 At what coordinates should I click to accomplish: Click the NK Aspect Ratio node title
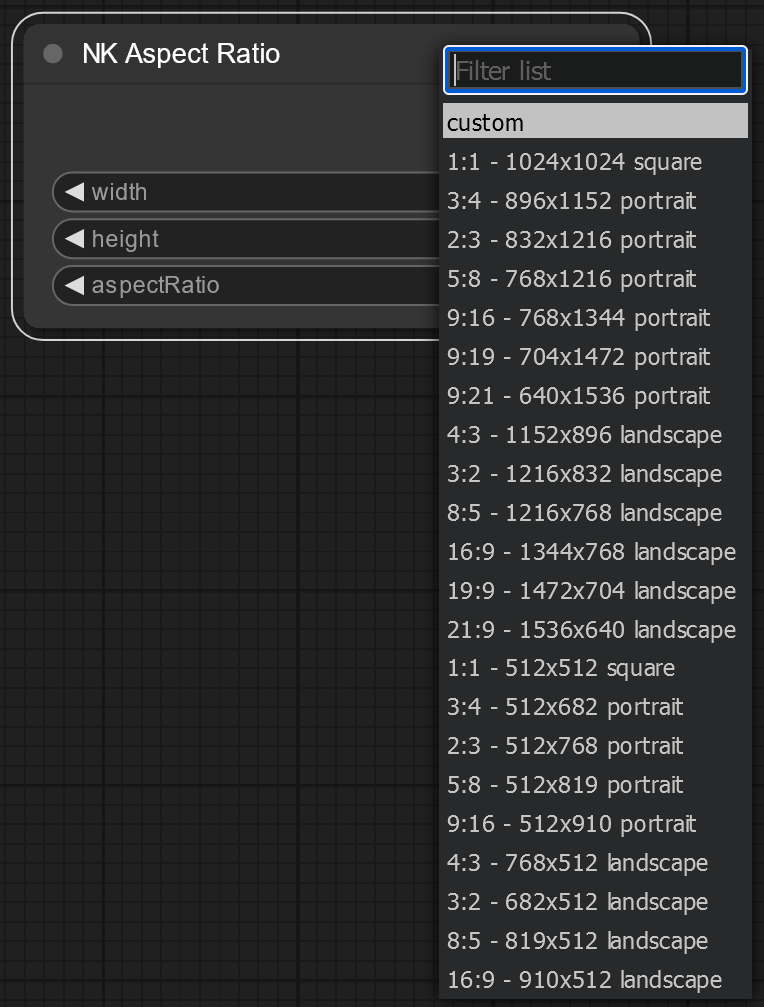tap(181, 54)
